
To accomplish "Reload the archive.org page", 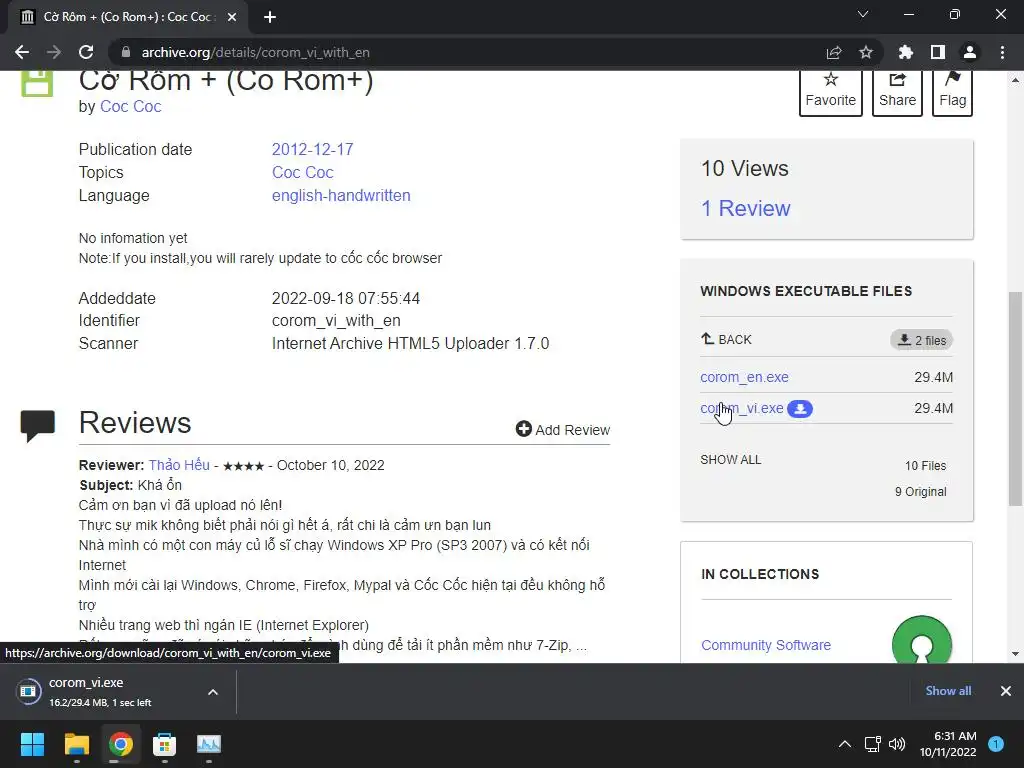I will click(x=86, y=52).
